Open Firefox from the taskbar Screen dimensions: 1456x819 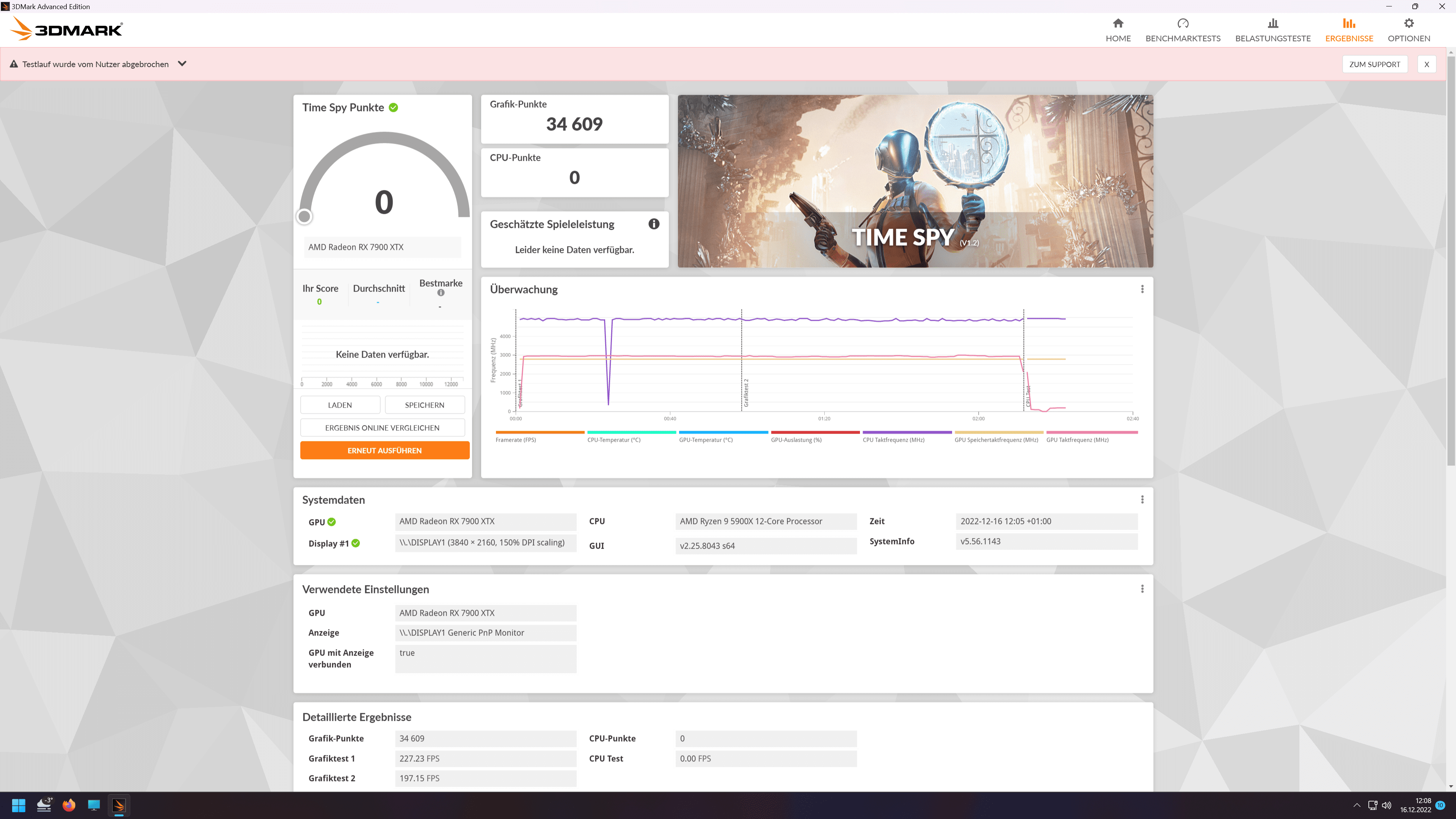point(69,805)
